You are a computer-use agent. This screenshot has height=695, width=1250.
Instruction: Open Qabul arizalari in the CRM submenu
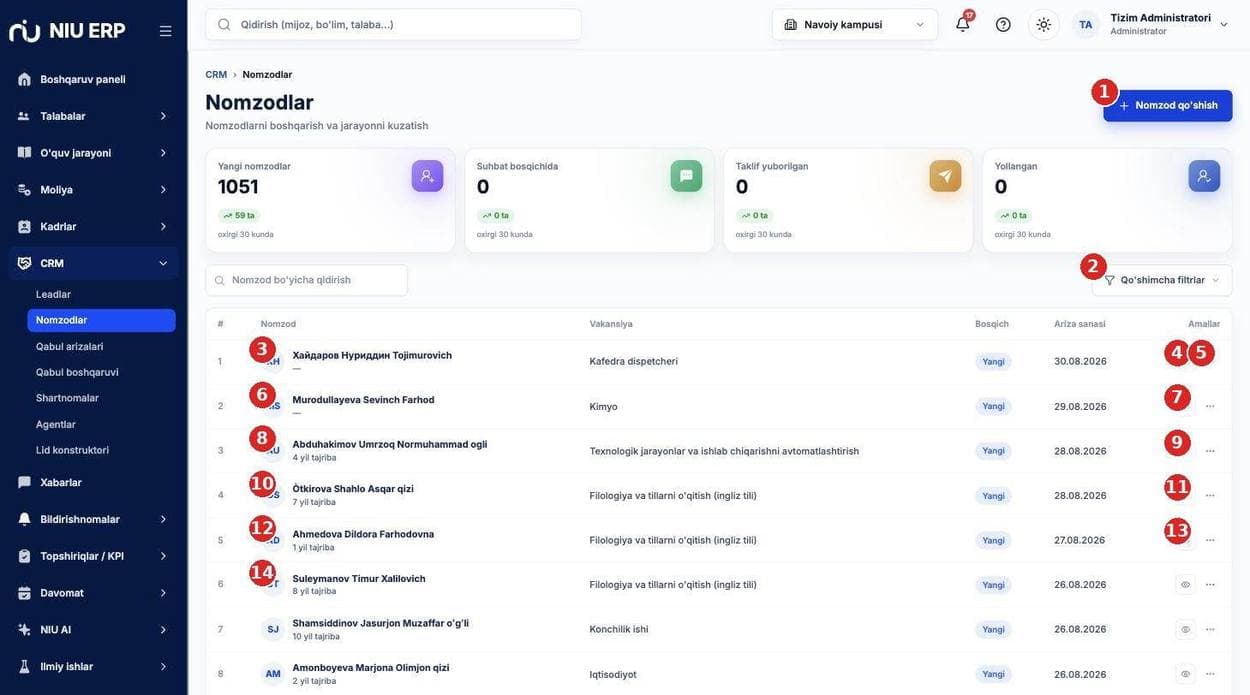pos(101,346)
